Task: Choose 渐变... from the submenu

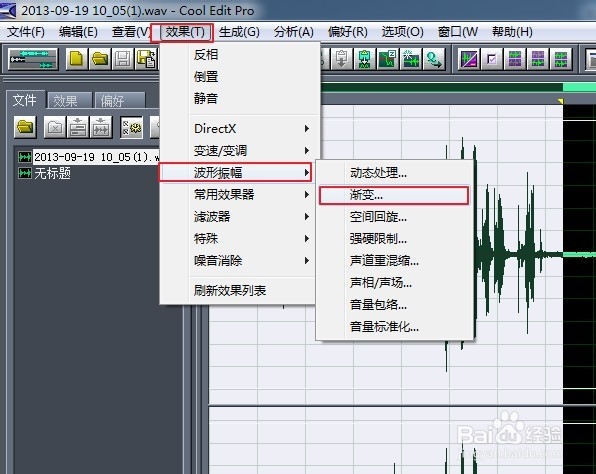Action: pos(394,195)
